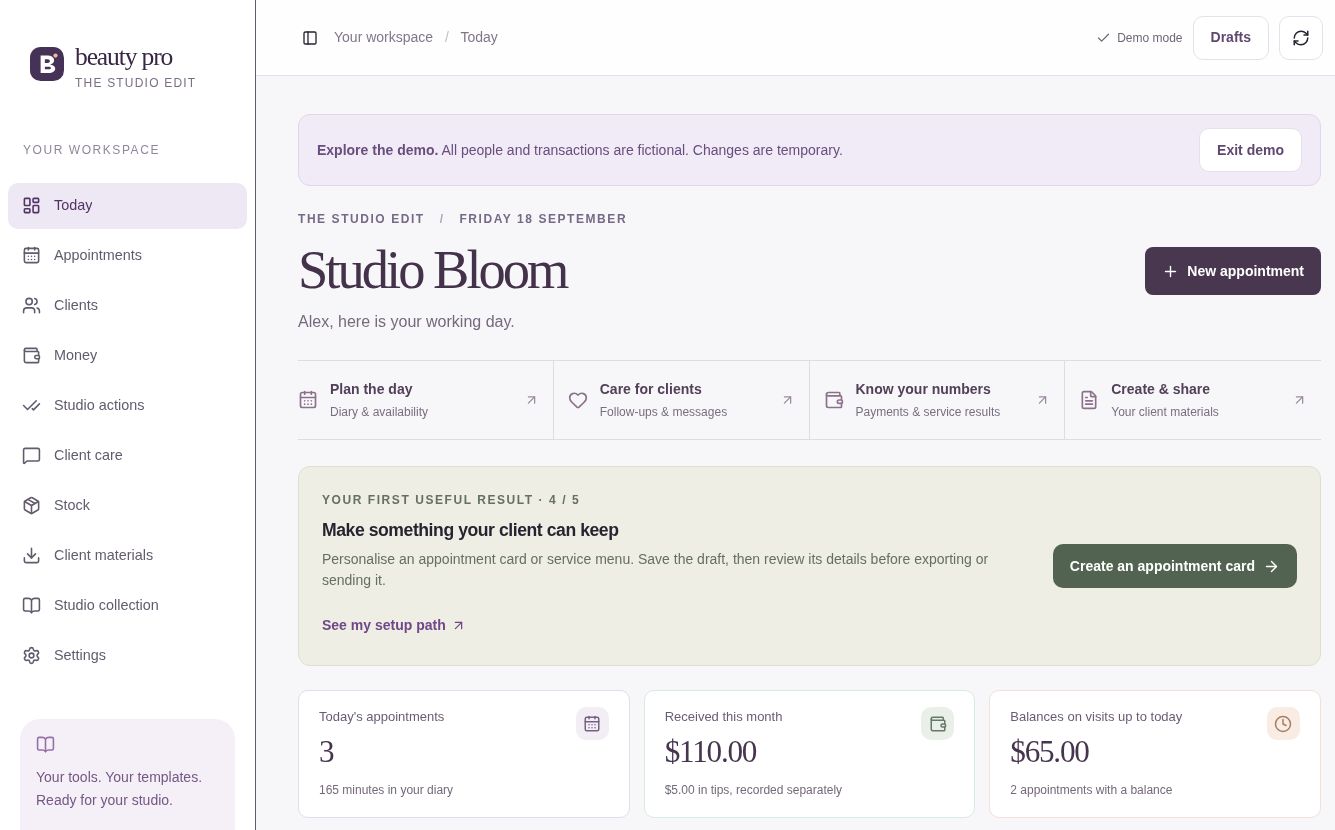
Task: Toggle the sidebar panel icon
Action: (310, 38)
